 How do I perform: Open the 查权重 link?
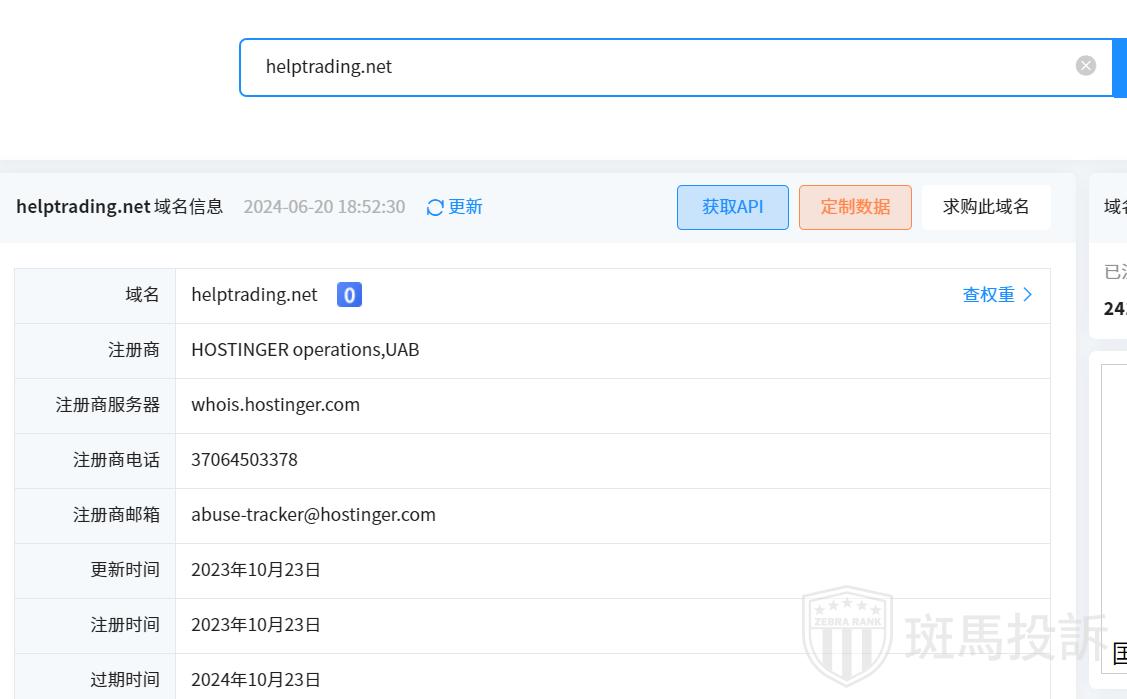988,295
